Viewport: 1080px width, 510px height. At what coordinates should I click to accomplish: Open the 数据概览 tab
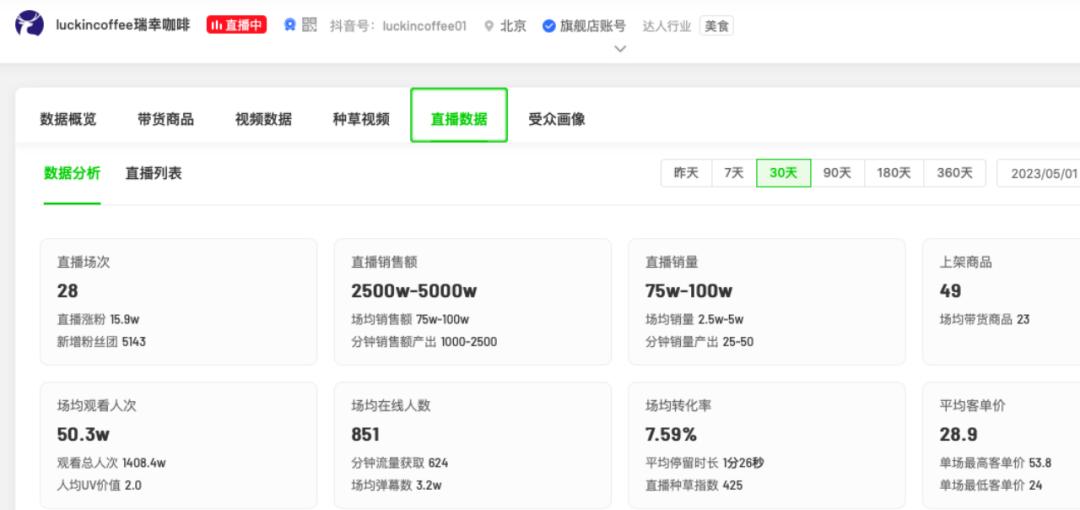(x=68, y=119)
